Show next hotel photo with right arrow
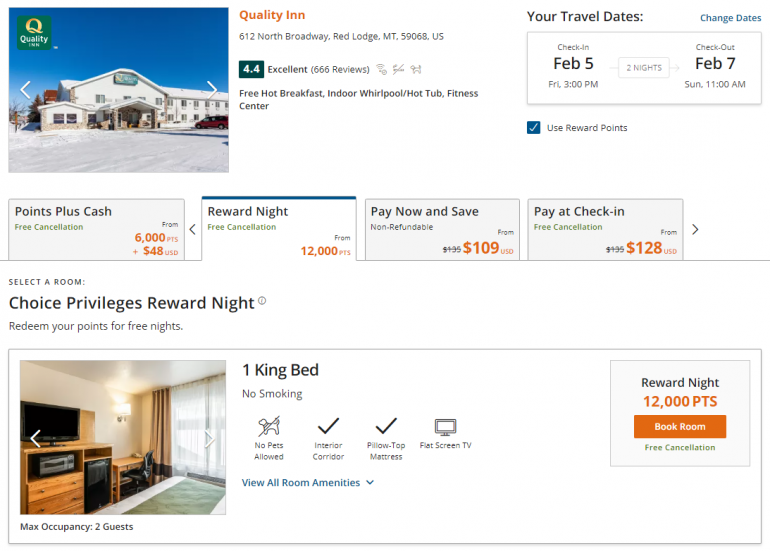 coord(212,89)
